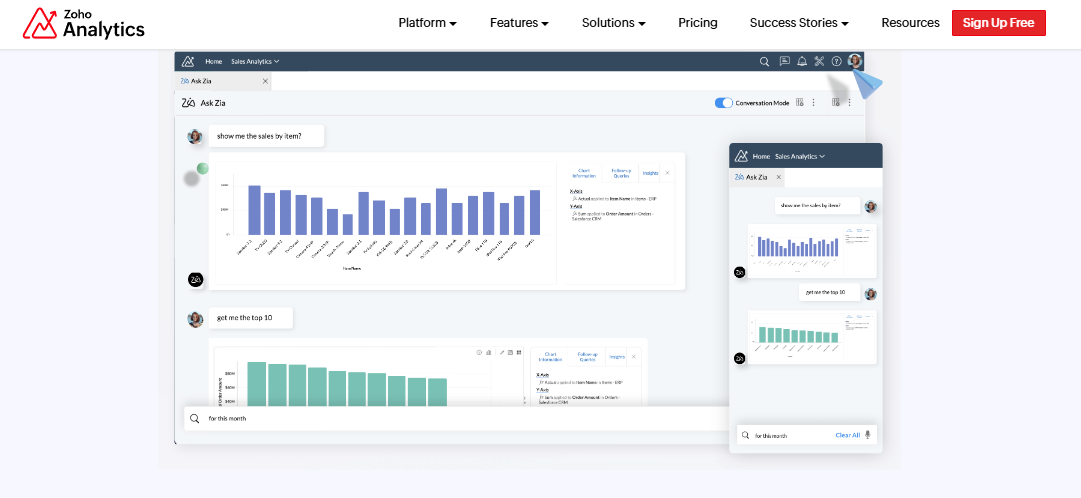The height and width of the screenshot is (498, 1081).
Task: Expand the Sales Analytics dropdown in the small panel
Action: click(x=800, y=157)
